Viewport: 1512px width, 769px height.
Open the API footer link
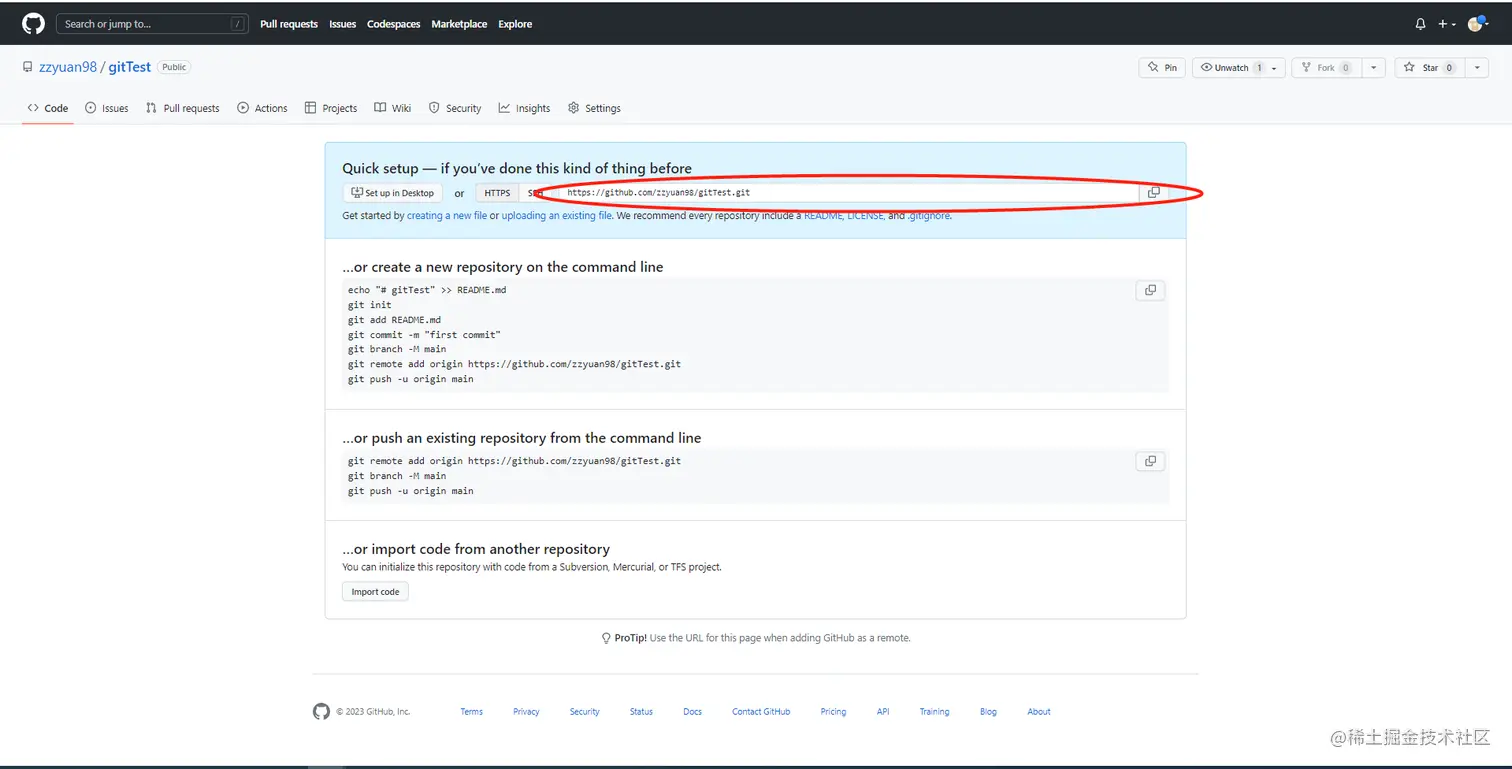click(x=883, y=712)
